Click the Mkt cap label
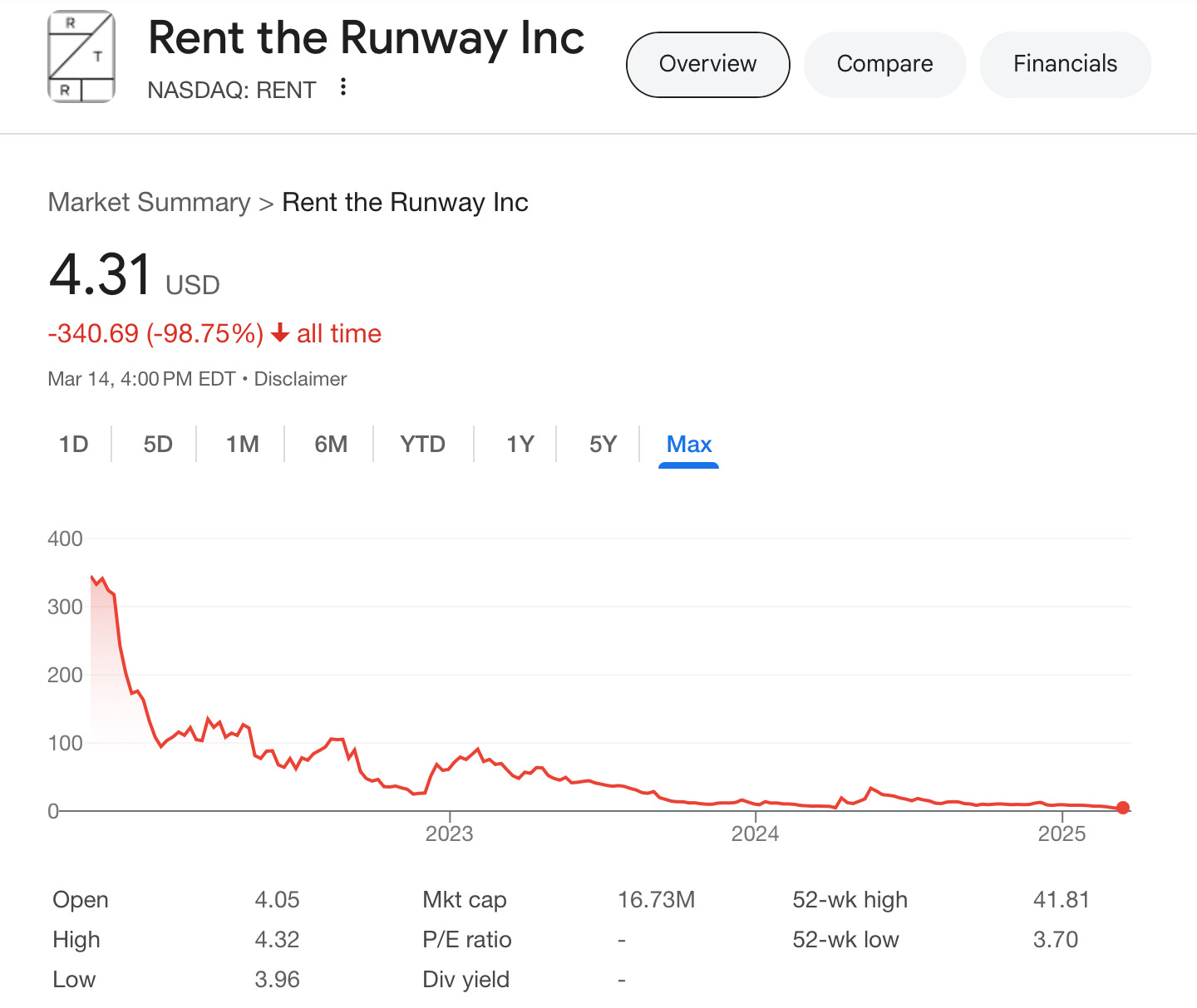 [x=465, y=900]
